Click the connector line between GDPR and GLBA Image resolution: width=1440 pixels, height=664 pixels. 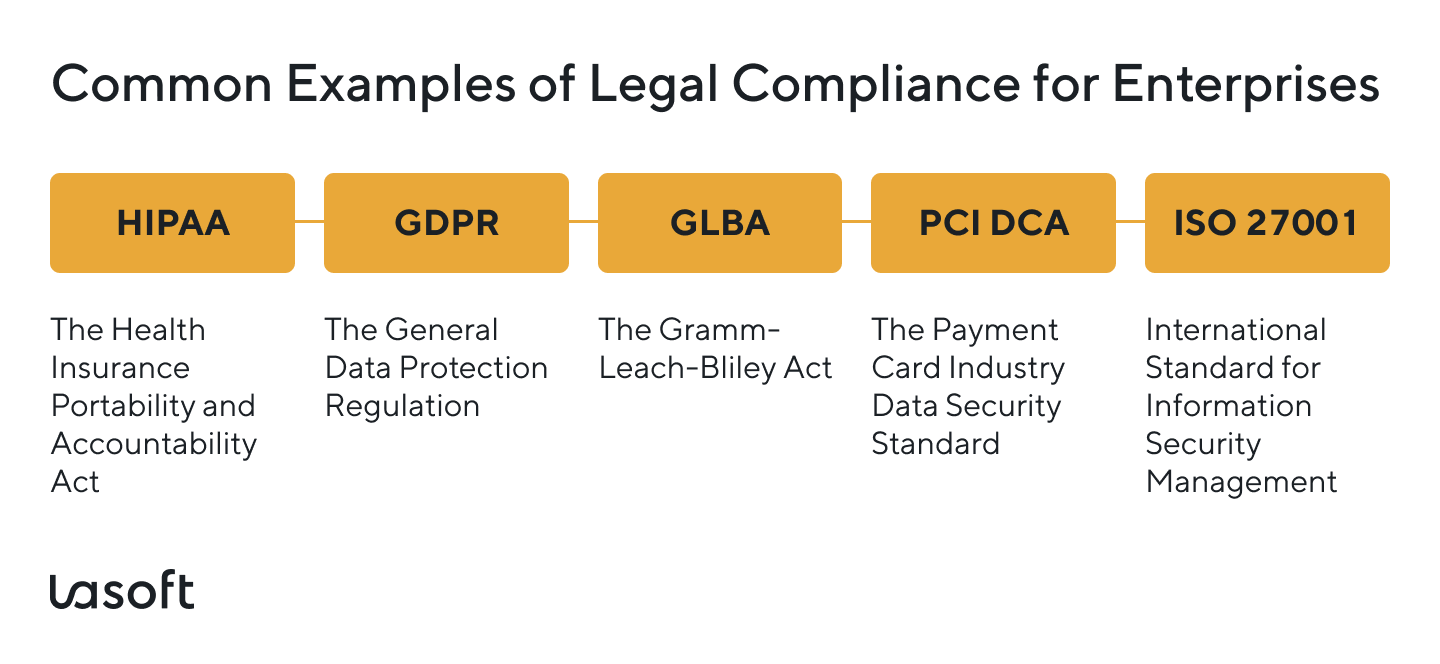583,222
